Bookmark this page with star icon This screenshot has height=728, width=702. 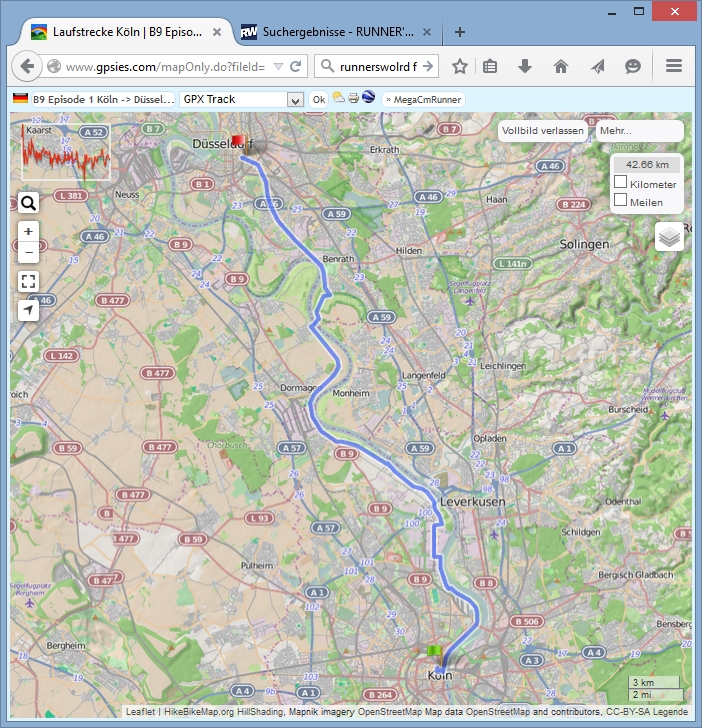tap(460, 66)
